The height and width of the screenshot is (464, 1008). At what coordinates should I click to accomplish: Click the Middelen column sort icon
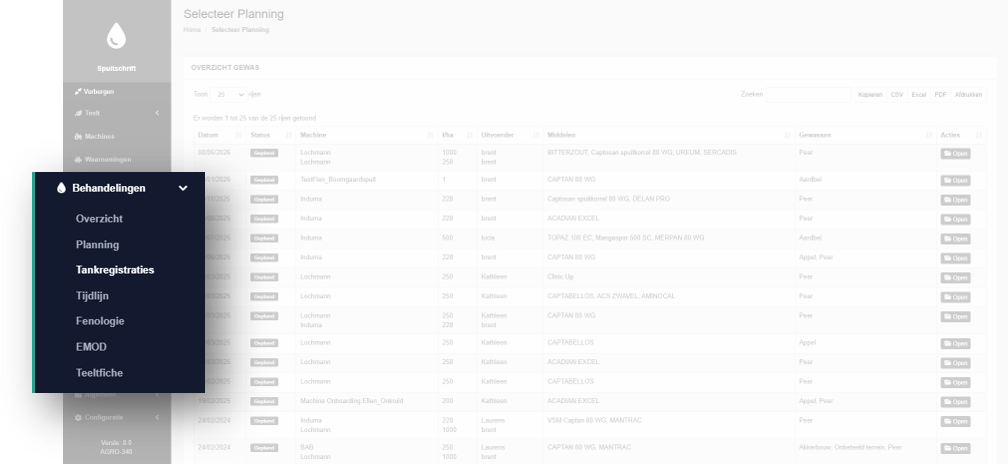click(788, 136)
